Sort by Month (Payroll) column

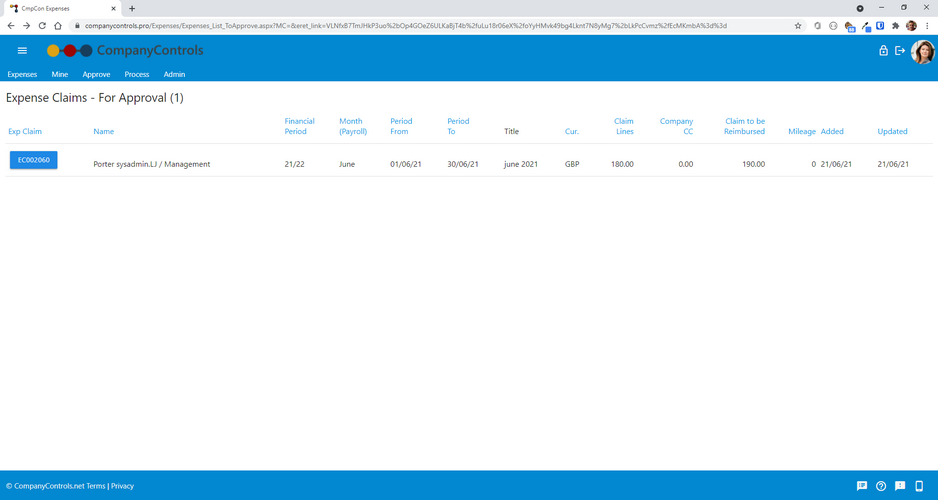(353, 126)
